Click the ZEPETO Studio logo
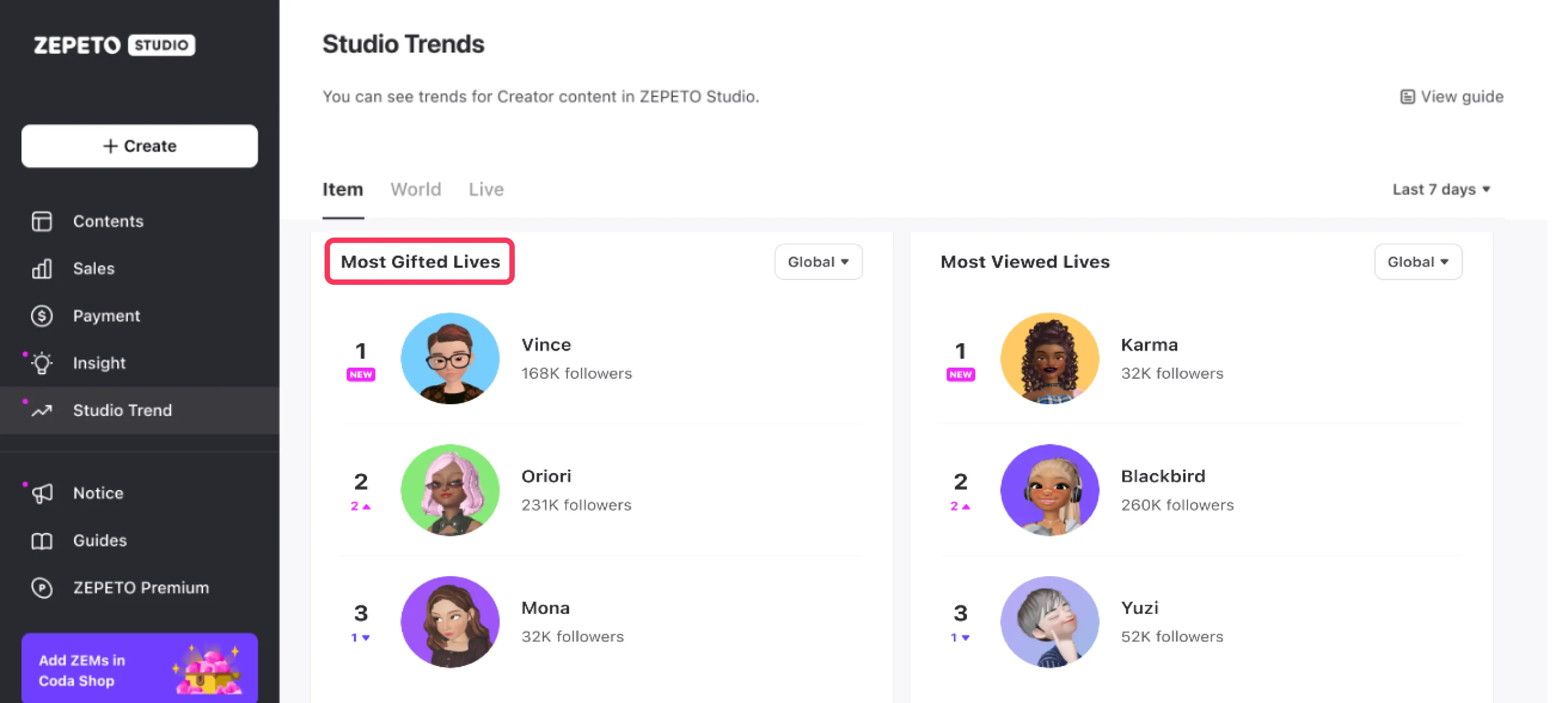 114,45
